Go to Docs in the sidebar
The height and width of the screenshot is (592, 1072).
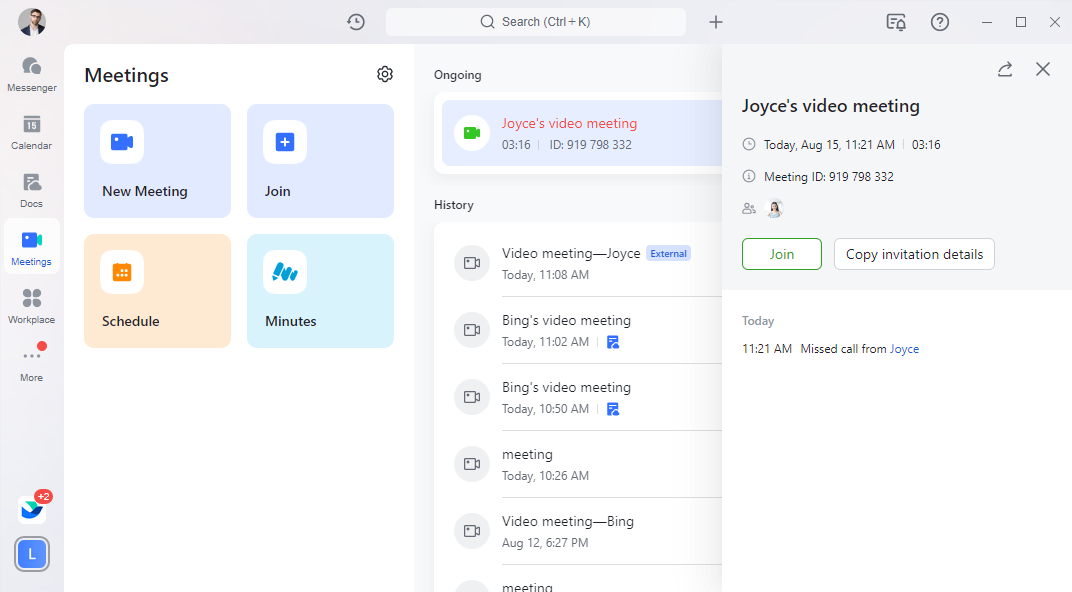(x=32, y=190)
